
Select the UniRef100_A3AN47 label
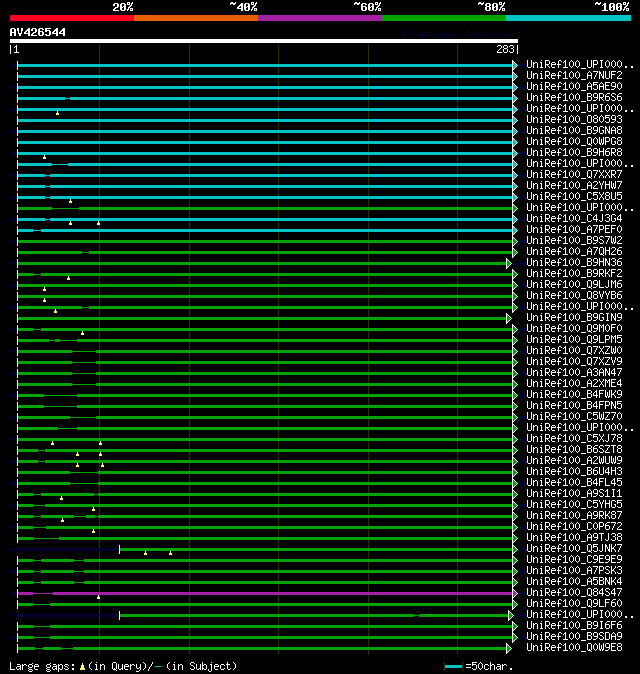click(574, 373)
